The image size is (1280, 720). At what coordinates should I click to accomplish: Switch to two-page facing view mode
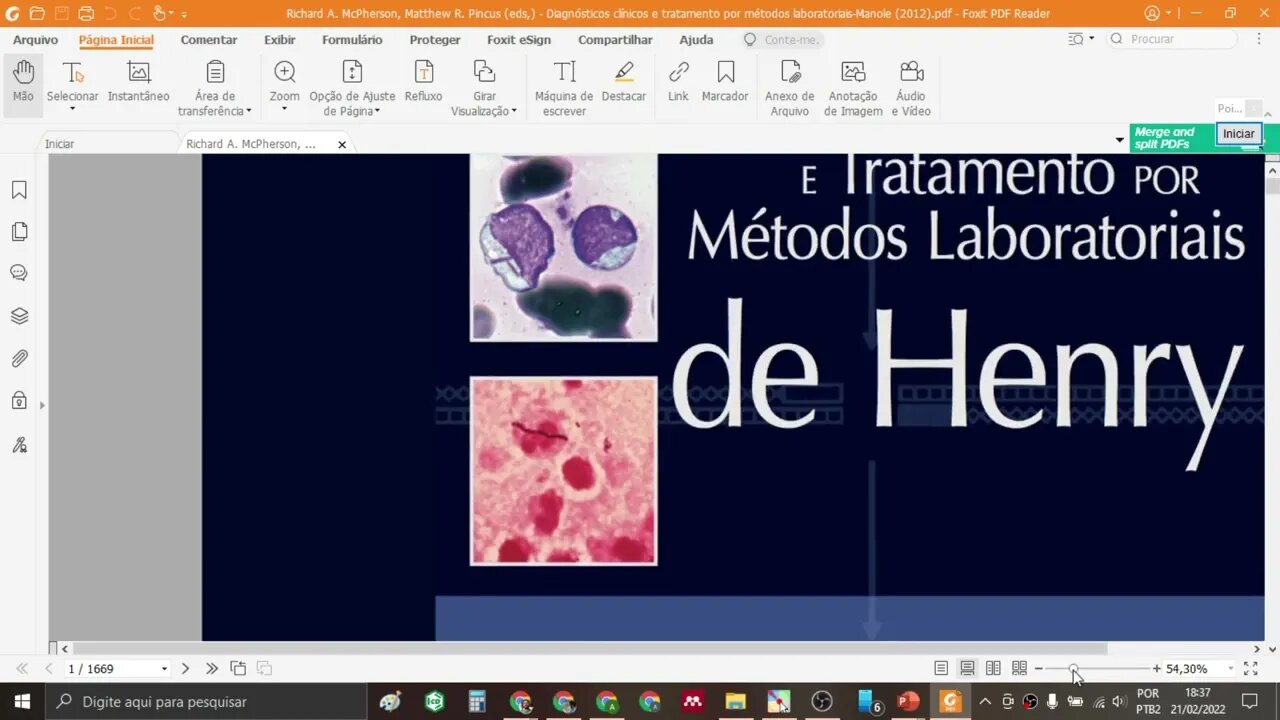pyautogui.click(x=993, y=668)
